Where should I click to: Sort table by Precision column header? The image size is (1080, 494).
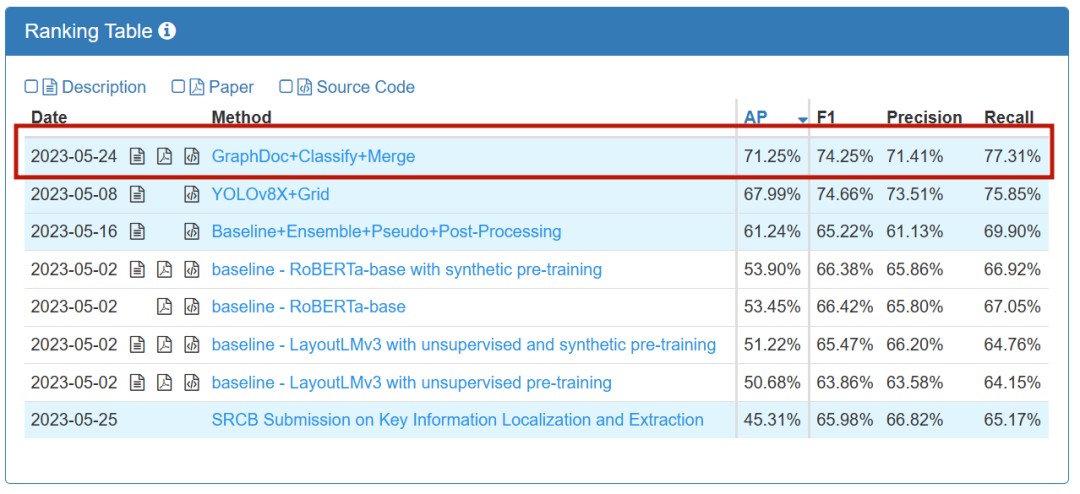coord(924,117)
